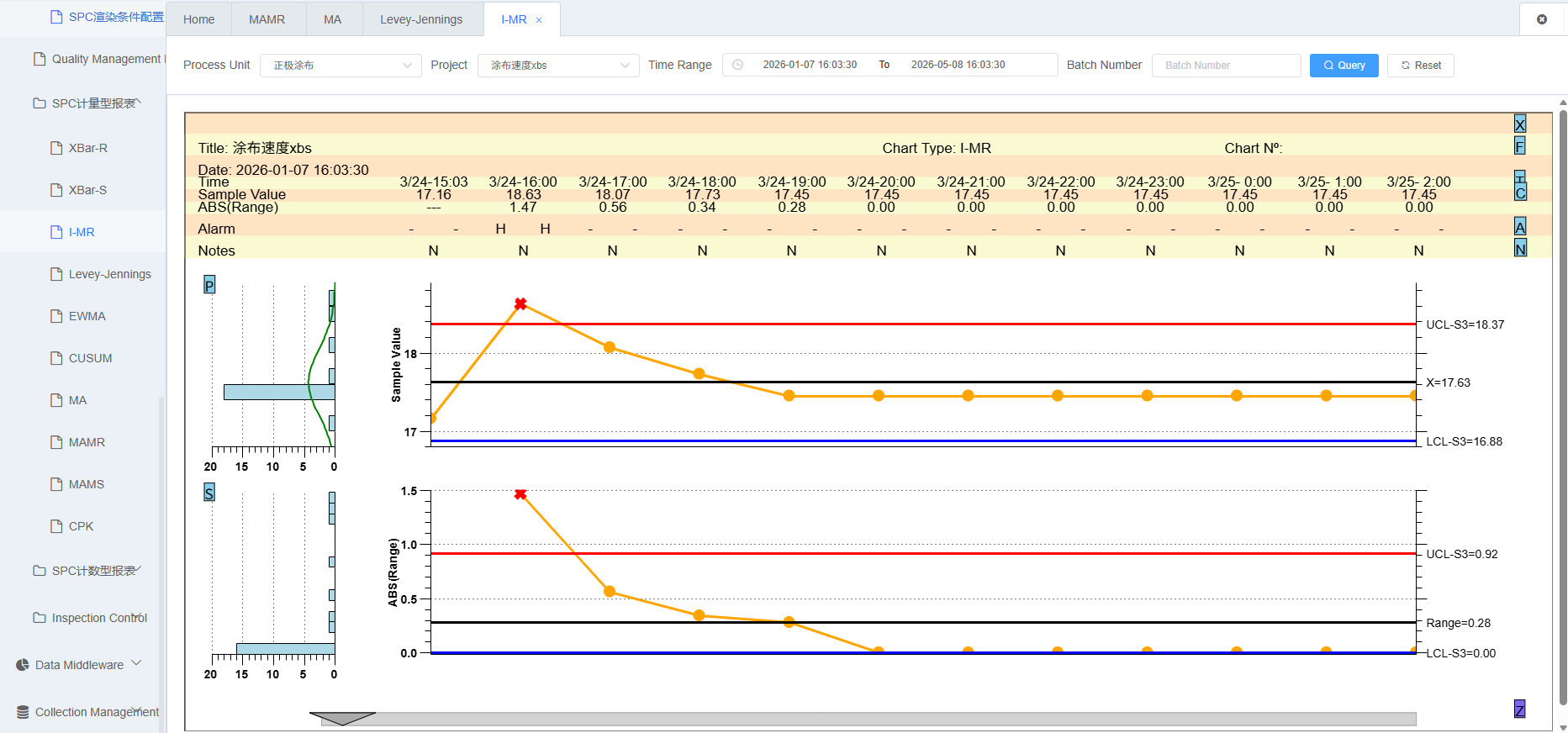Click the clock icon in Time Range field
The width and height of the screenshot is (1568, 733).
pos(737,65)
